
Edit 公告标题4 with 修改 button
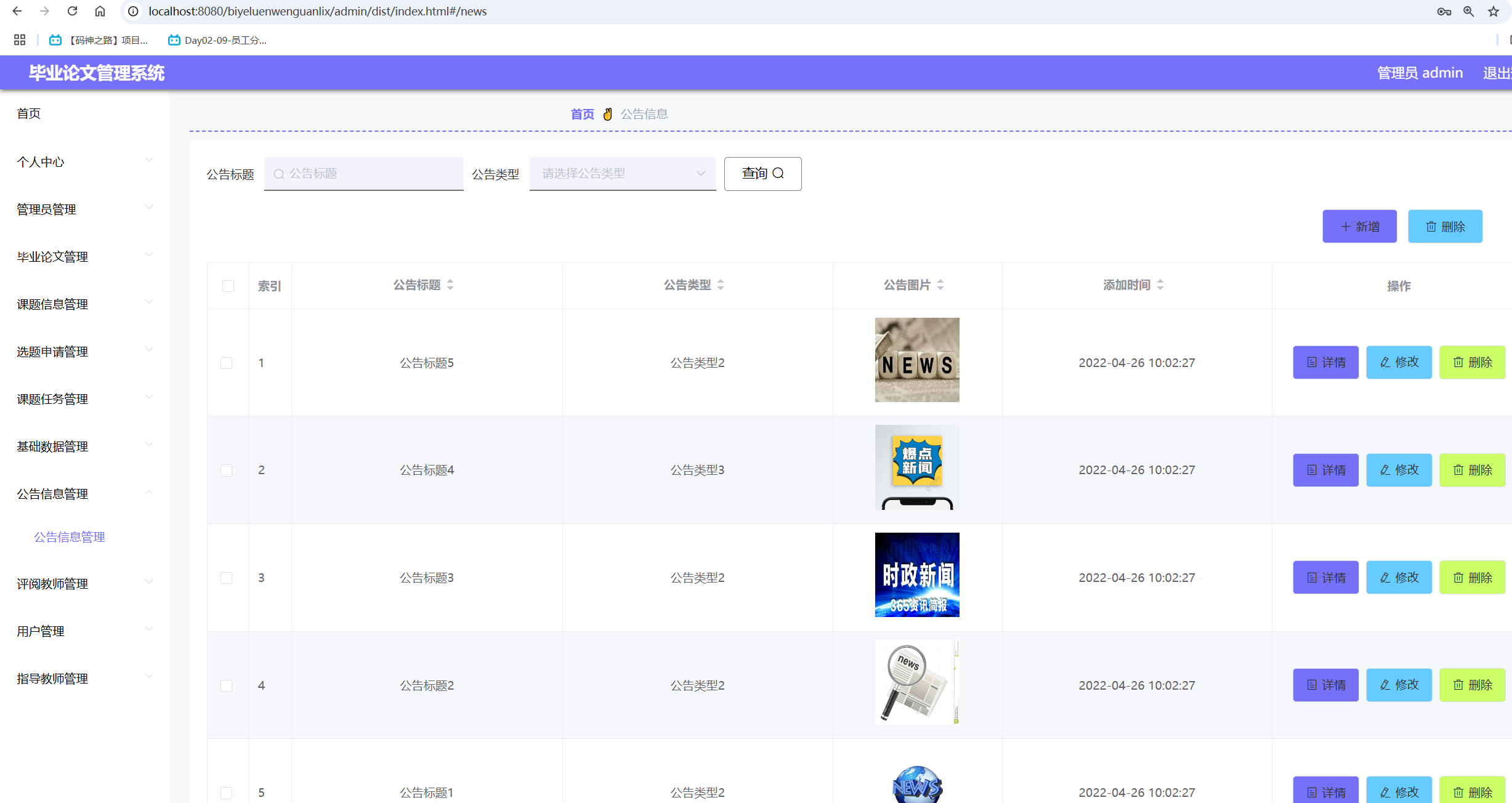(x=1399, y=470)
